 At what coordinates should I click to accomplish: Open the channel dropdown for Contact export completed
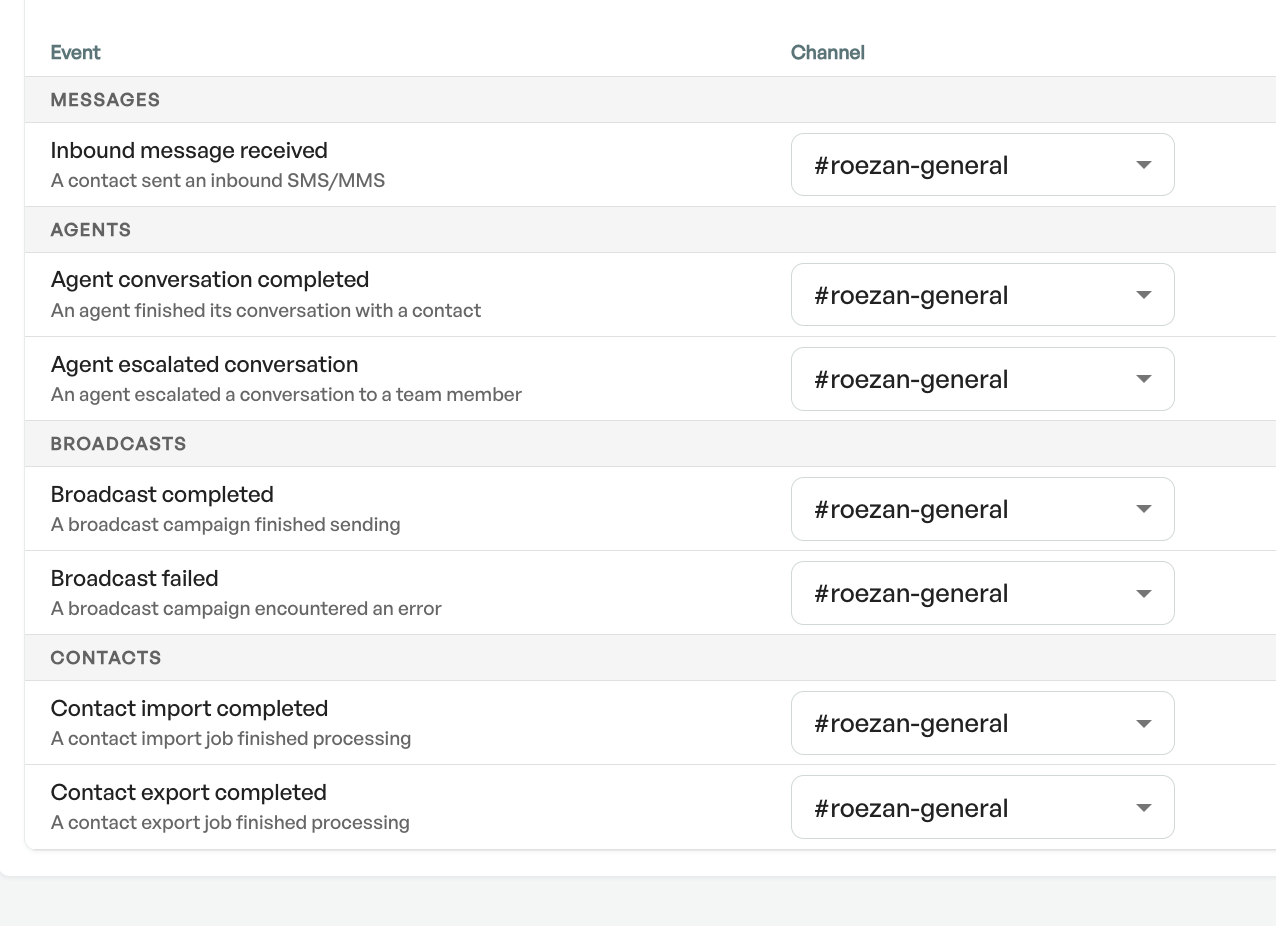(982, 807)
